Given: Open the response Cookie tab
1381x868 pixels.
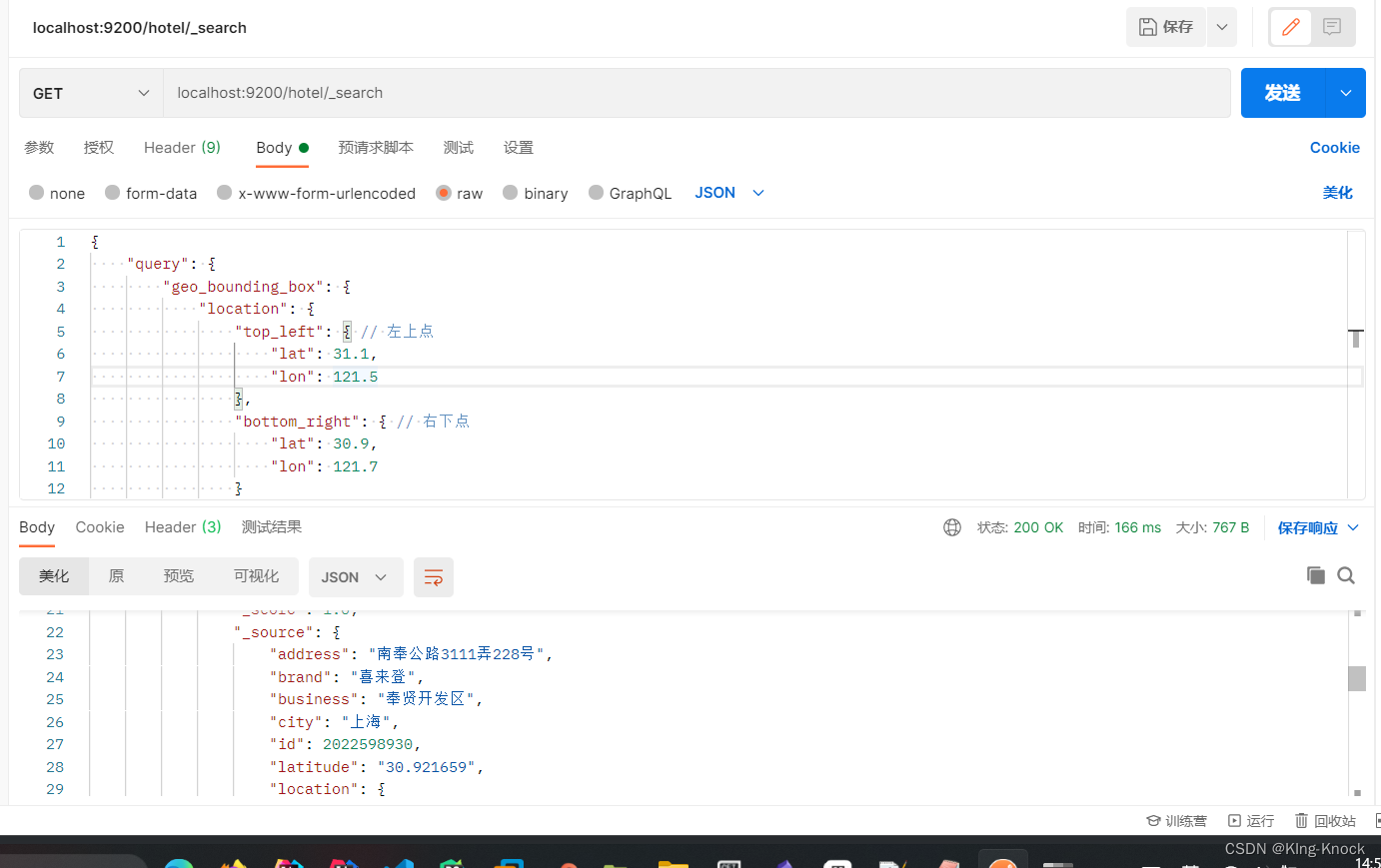Looking at the screenshot, I should coord(100,527).
